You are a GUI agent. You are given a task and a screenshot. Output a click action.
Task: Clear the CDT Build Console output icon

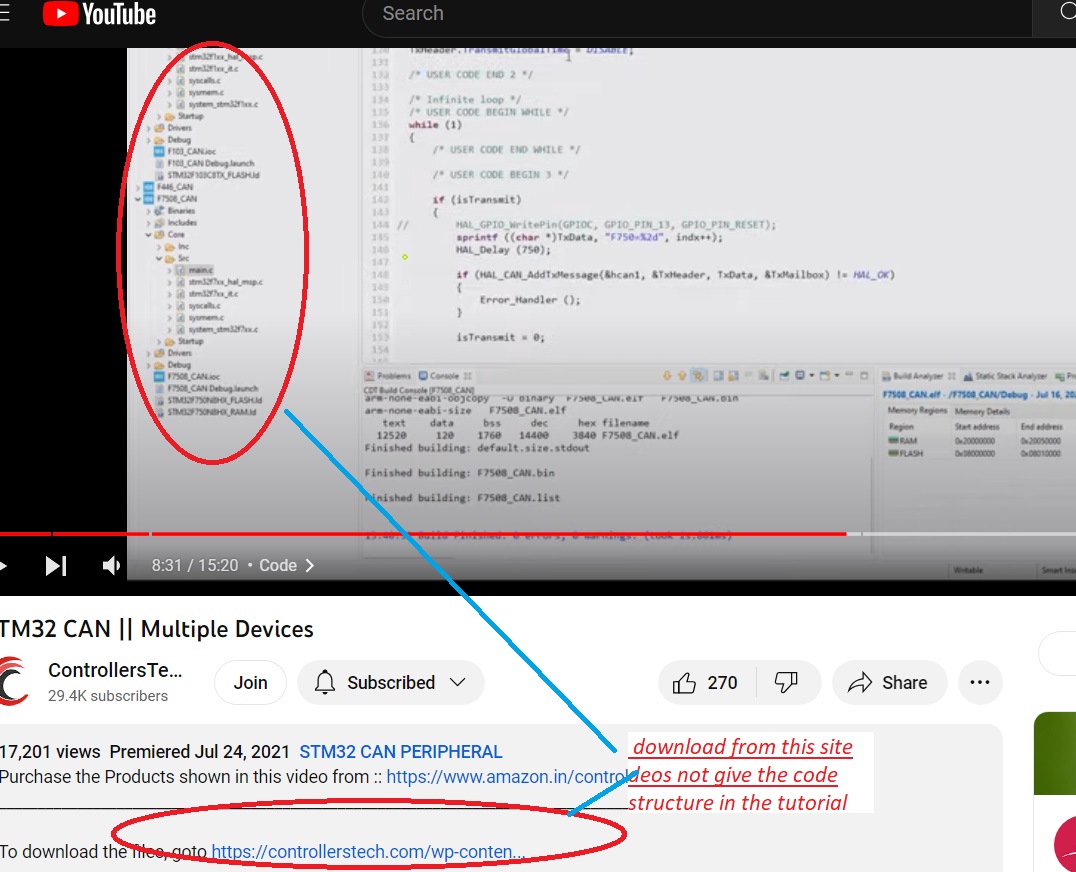pos(762,375)
